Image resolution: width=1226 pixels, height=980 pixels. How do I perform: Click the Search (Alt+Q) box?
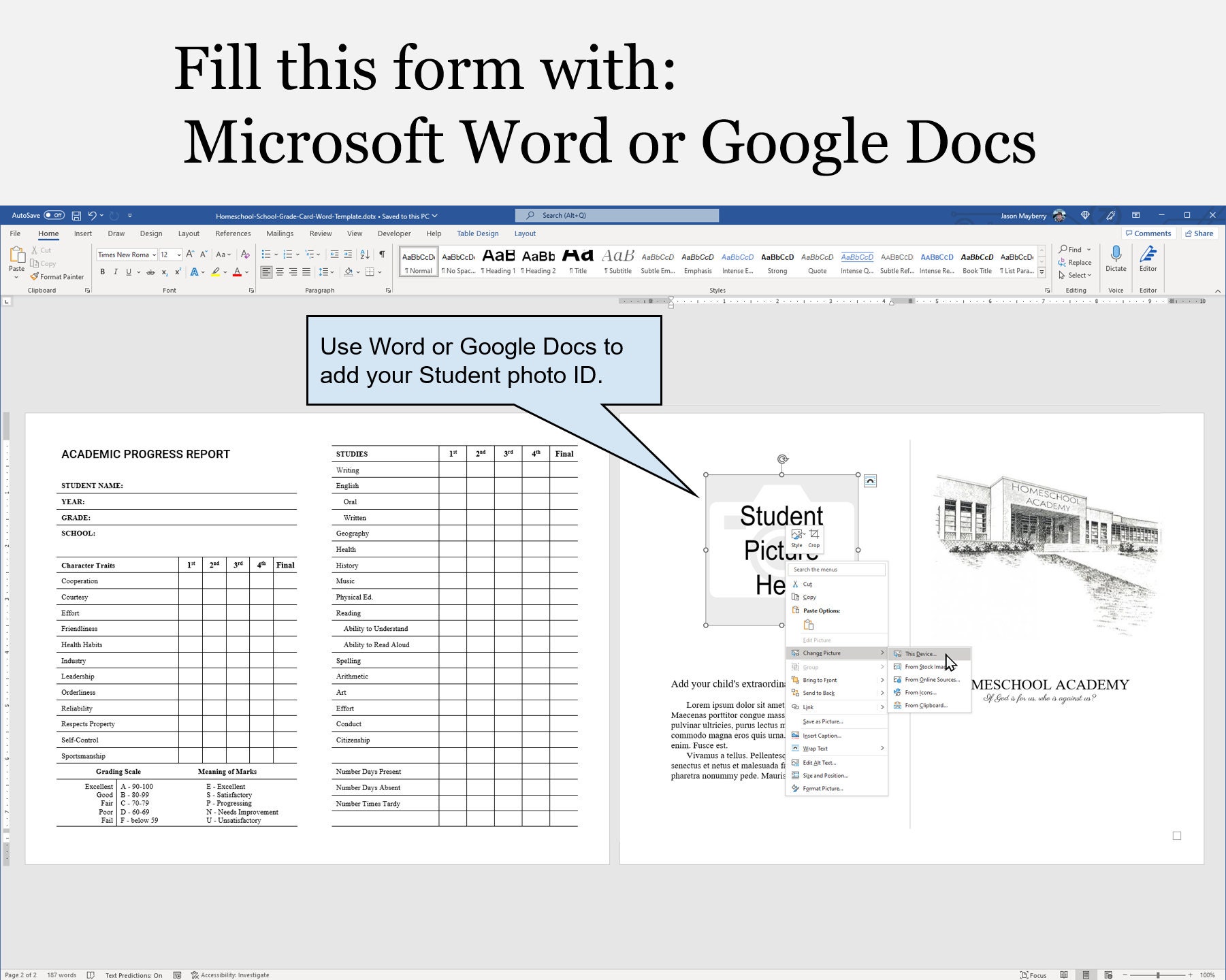(617, 216)
